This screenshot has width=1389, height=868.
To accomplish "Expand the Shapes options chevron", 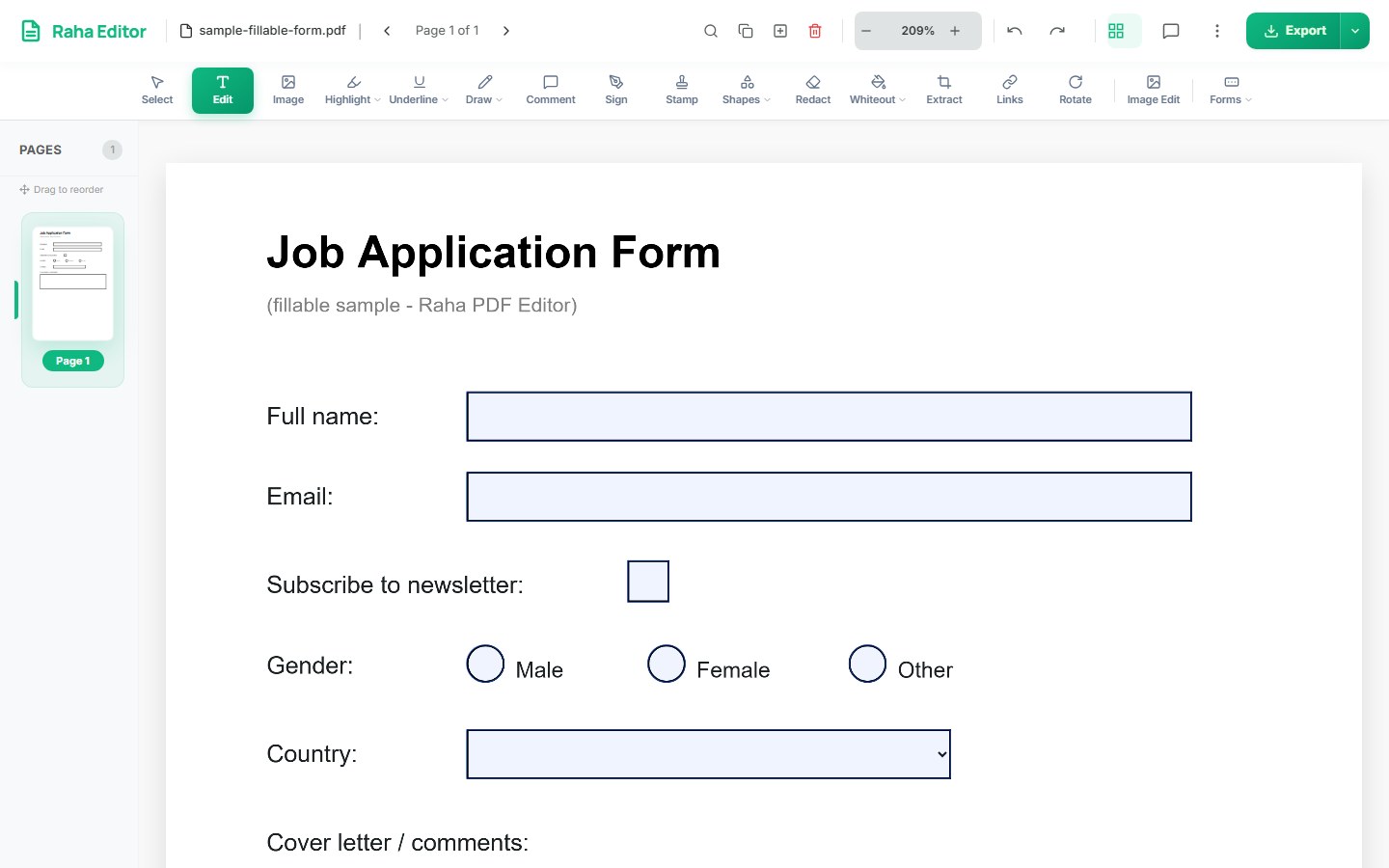I will point(767,100).
